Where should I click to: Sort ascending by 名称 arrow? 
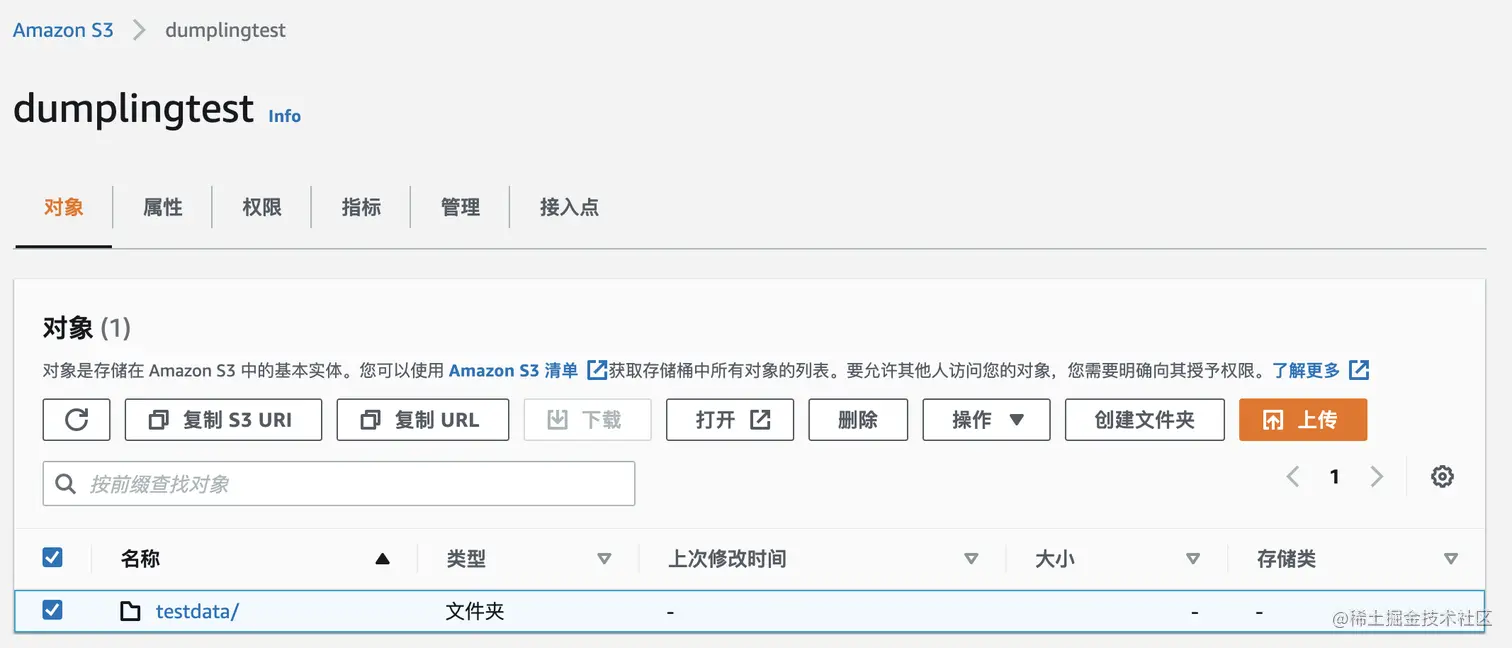(x=382, y=559)
